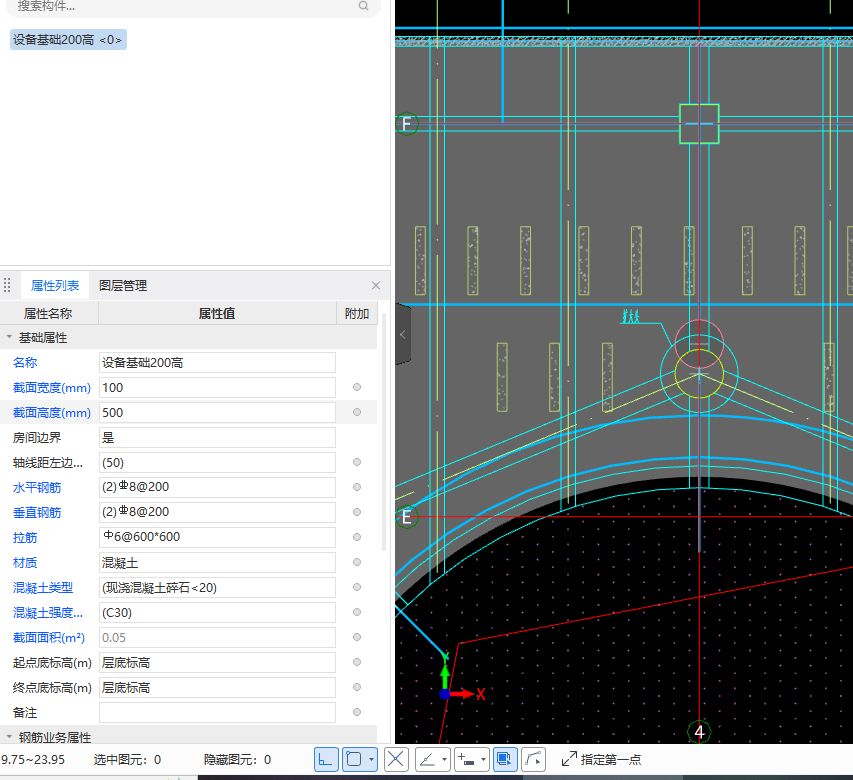Click 选中图元: 0 status text
Screen dimensions: 853x780
127,760
